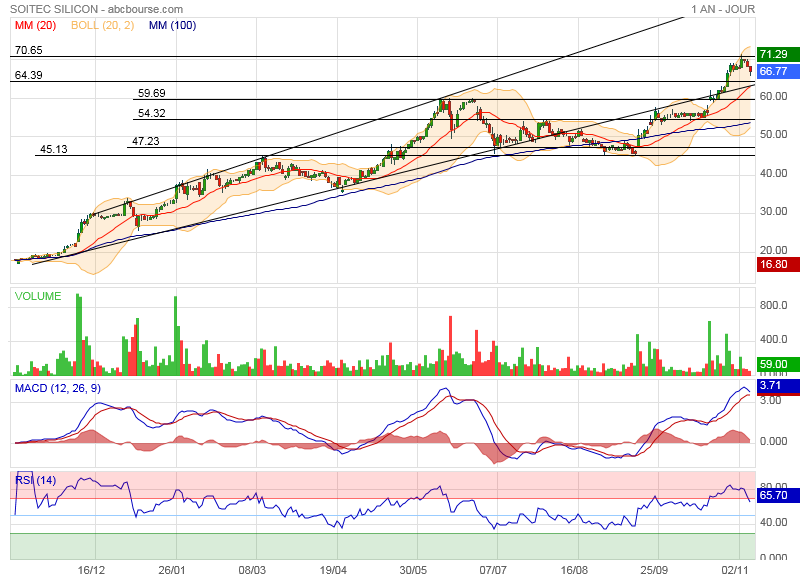Click the SOITEC SILICON - abcbourse.com chart title
Viewport: 800px width, 580px height.
coord(96,9)
